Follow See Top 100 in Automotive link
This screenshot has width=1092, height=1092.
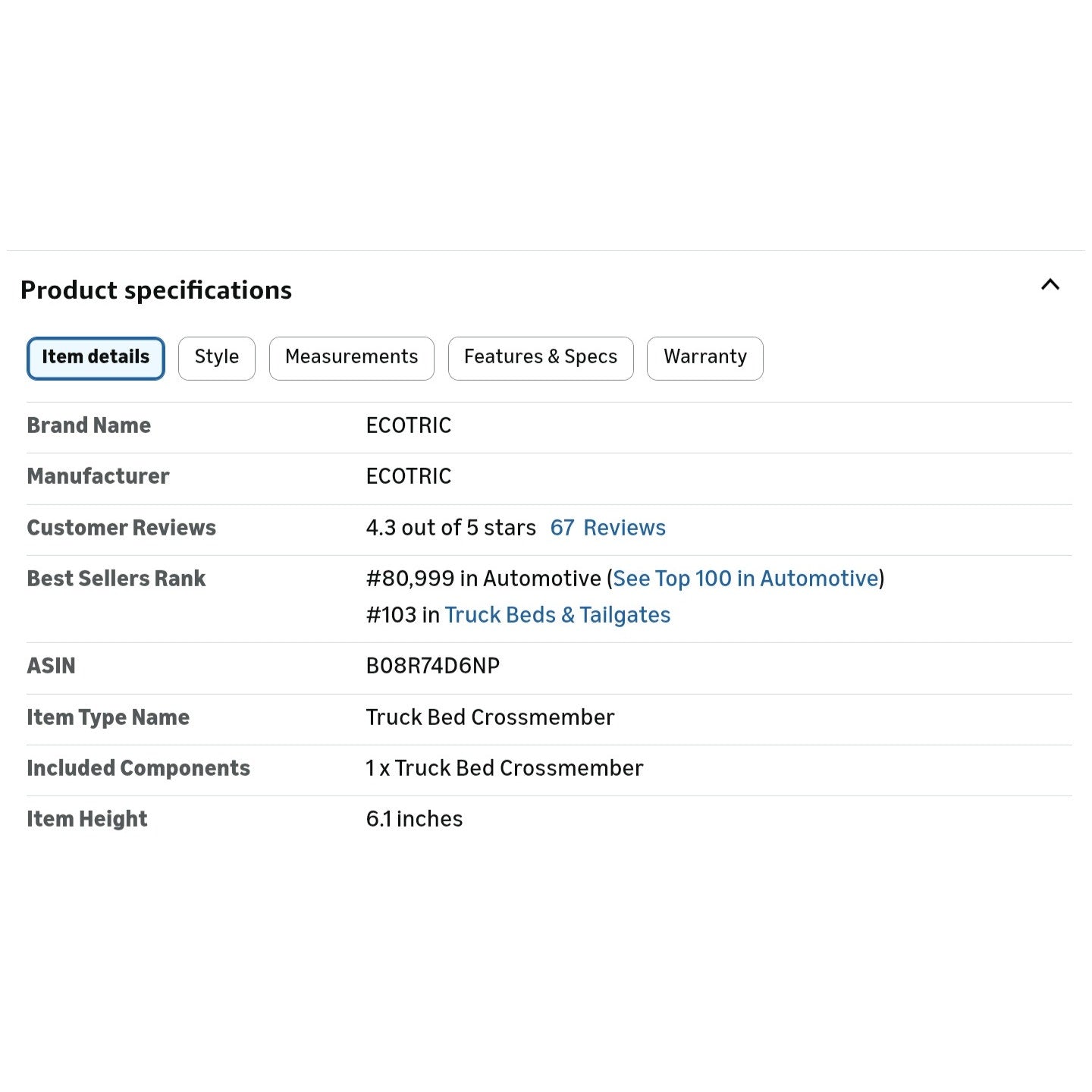[x=745, y=579]
